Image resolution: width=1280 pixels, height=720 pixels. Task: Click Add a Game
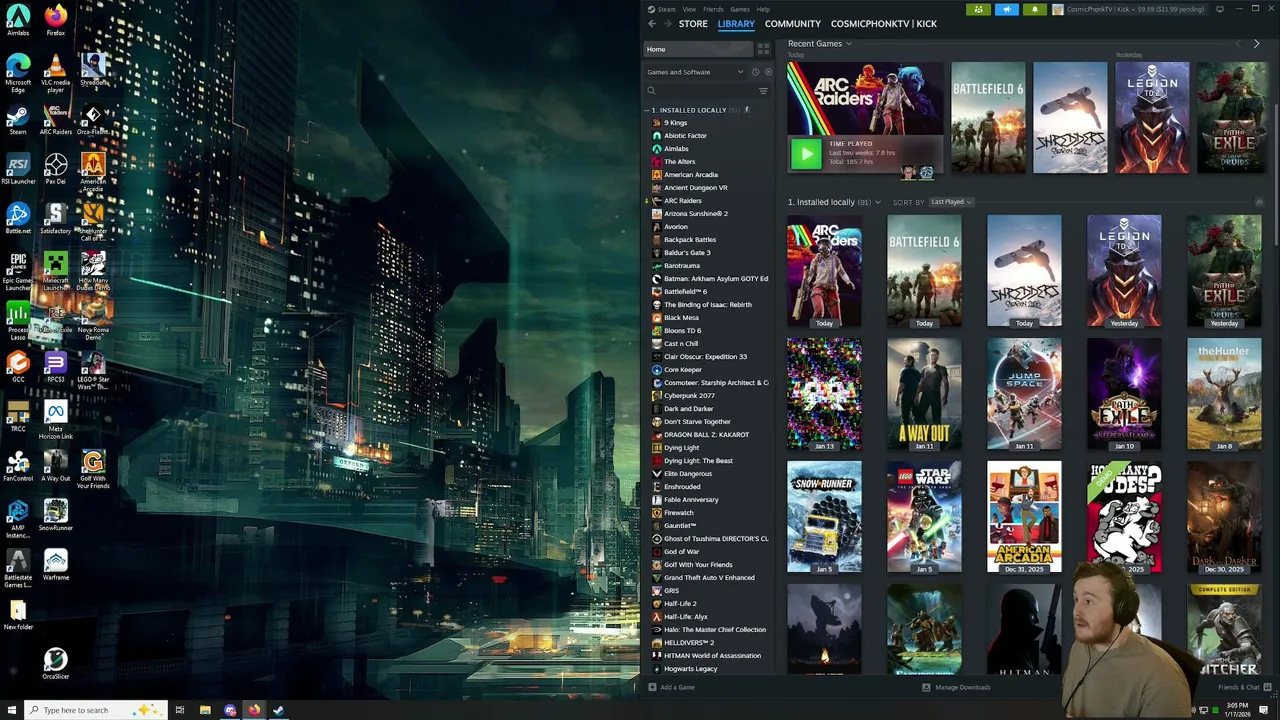click(671, 687)
